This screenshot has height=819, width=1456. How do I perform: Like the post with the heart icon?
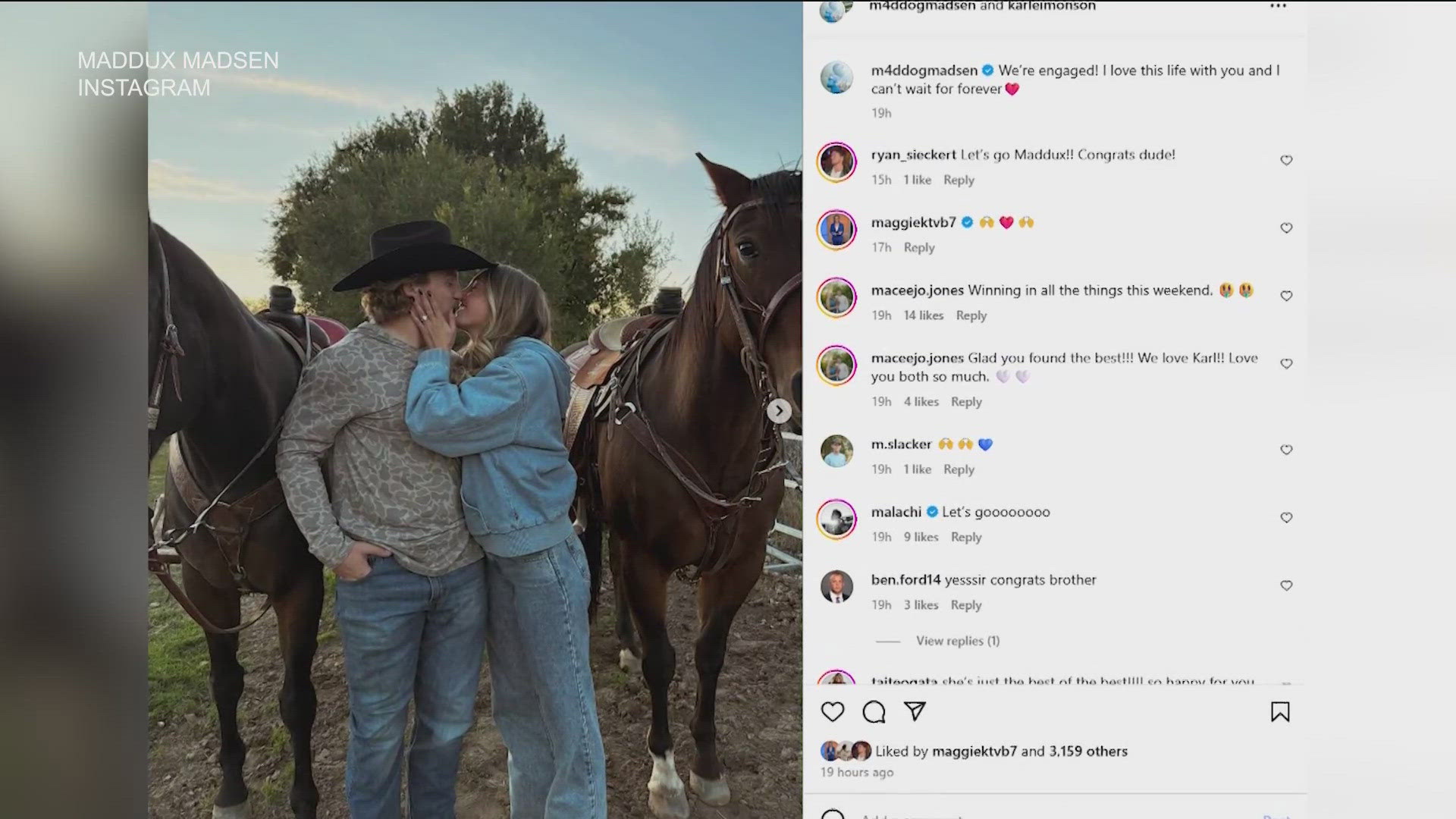[833, 711]
